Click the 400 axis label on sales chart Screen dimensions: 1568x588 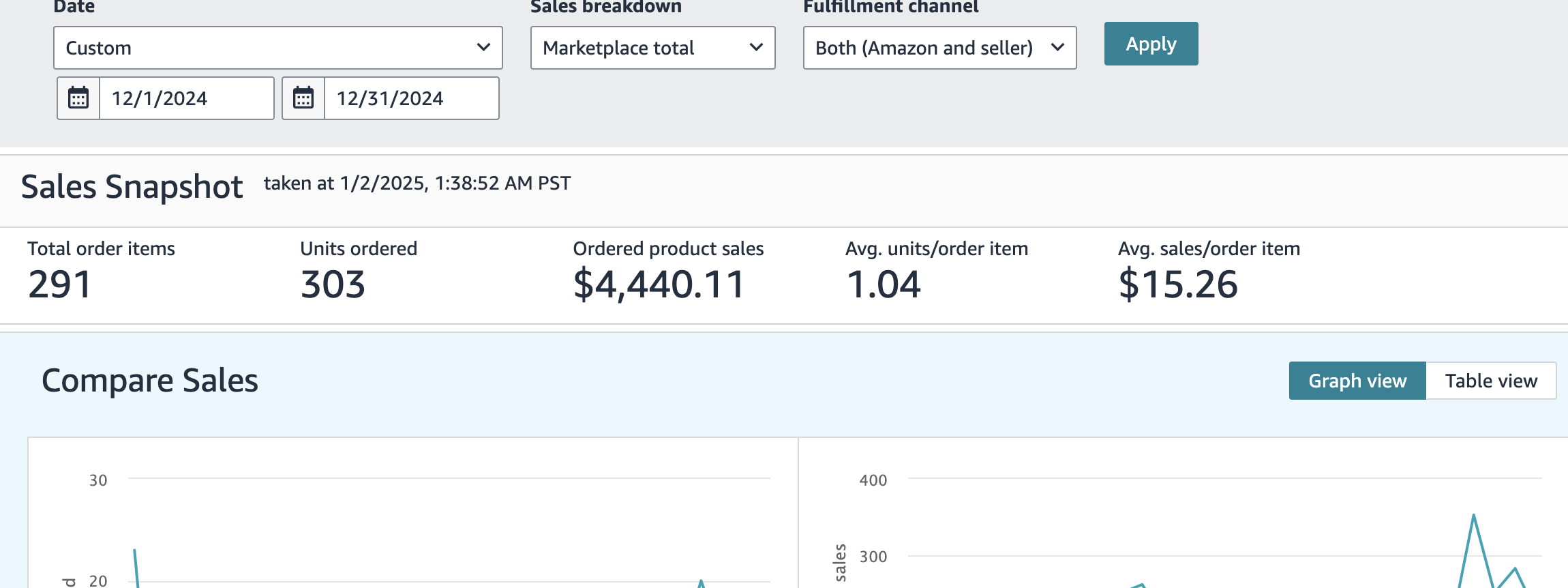[873, 480]
